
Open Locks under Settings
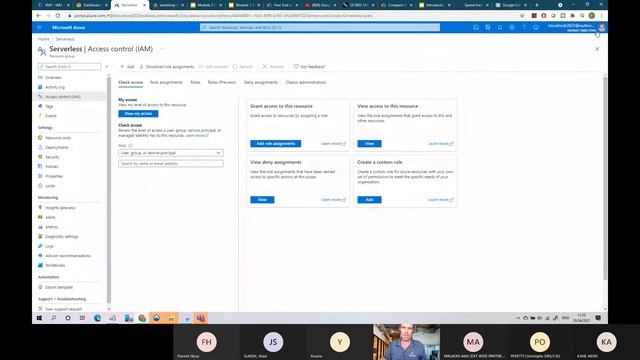50,186
